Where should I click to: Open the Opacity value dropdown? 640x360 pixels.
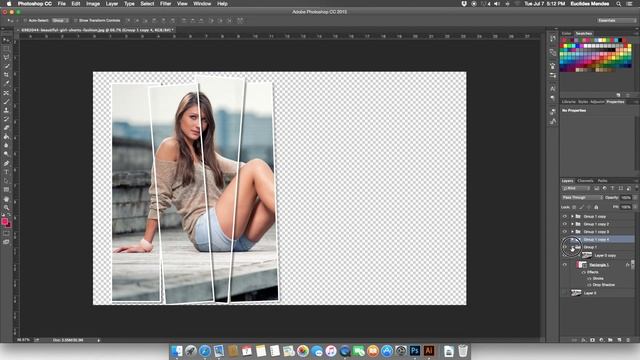[635, 198]
